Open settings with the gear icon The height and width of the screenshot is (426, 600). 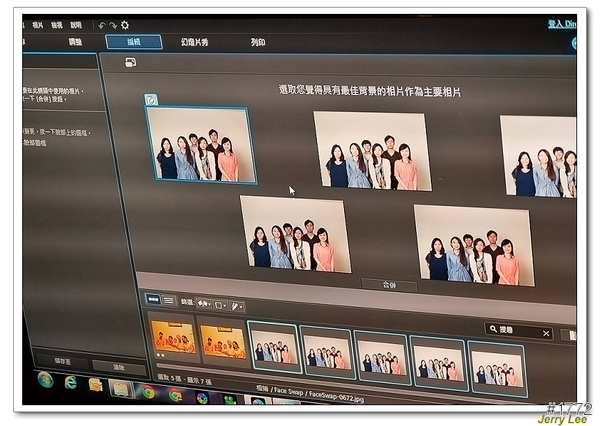tap(125, 25)
